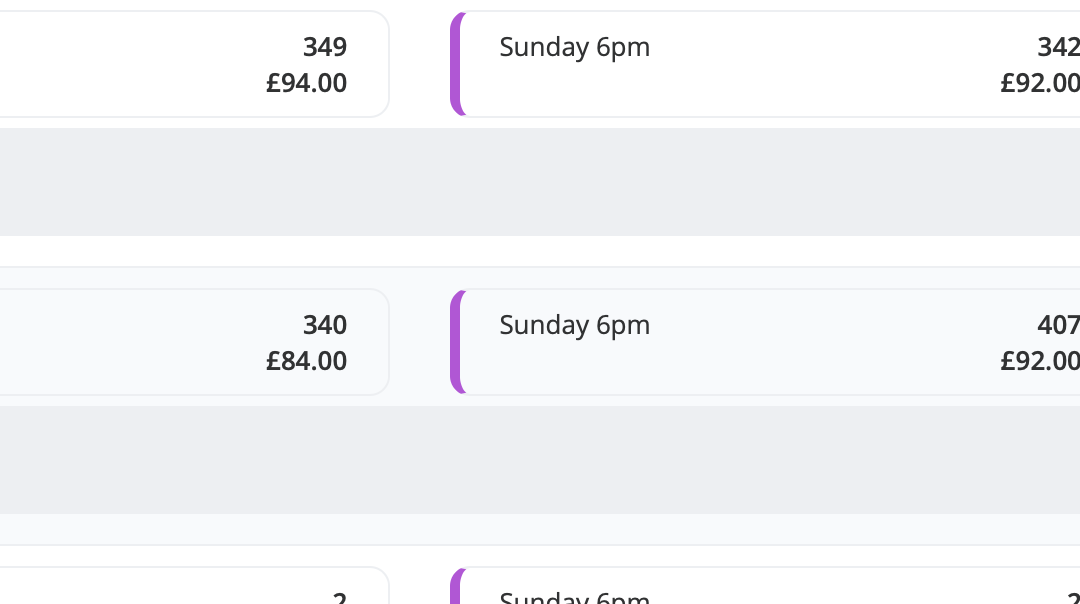The width and height of the screenshot is (1080, 604).
Task: Click the Sunday 6pm label beside 342
Action: pyautogui.click(x=574, y=47)
